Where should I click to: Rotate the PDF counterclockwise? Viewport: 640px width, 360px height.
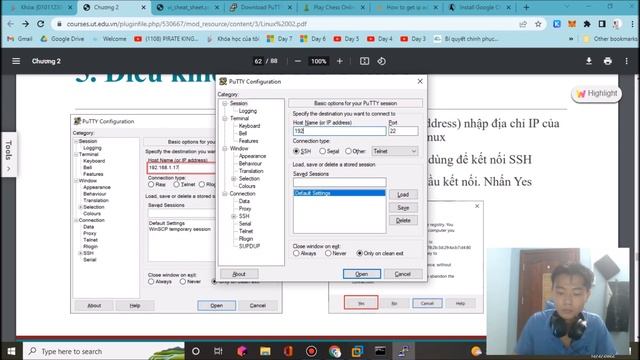(382, 61)
